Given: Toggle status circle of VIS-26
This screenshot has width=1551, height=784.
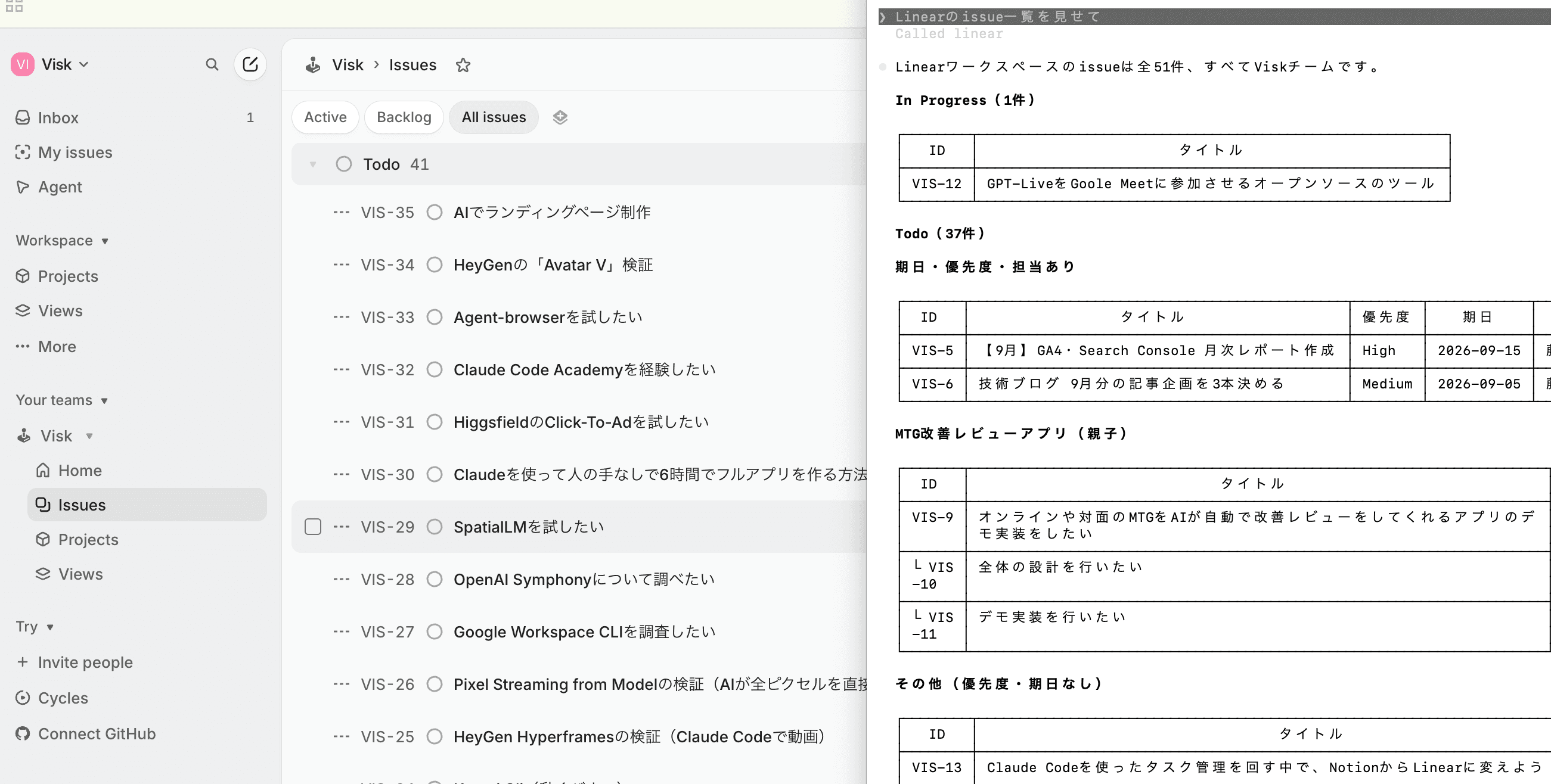Looking at the screenshot, I should (434, 684).
